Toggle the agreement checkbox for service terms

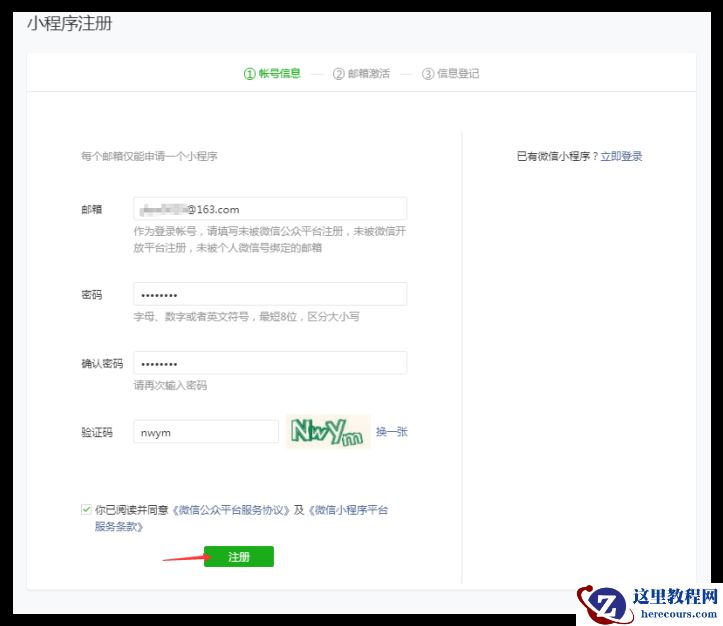click(86, 510)
